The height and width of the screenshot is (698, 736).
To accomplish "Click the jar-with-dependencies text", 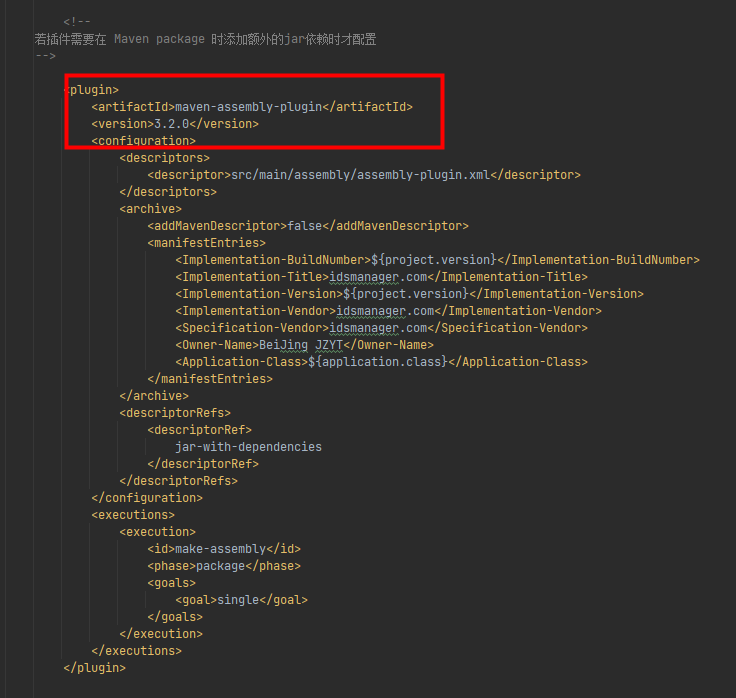I will (x=249, y=447).
